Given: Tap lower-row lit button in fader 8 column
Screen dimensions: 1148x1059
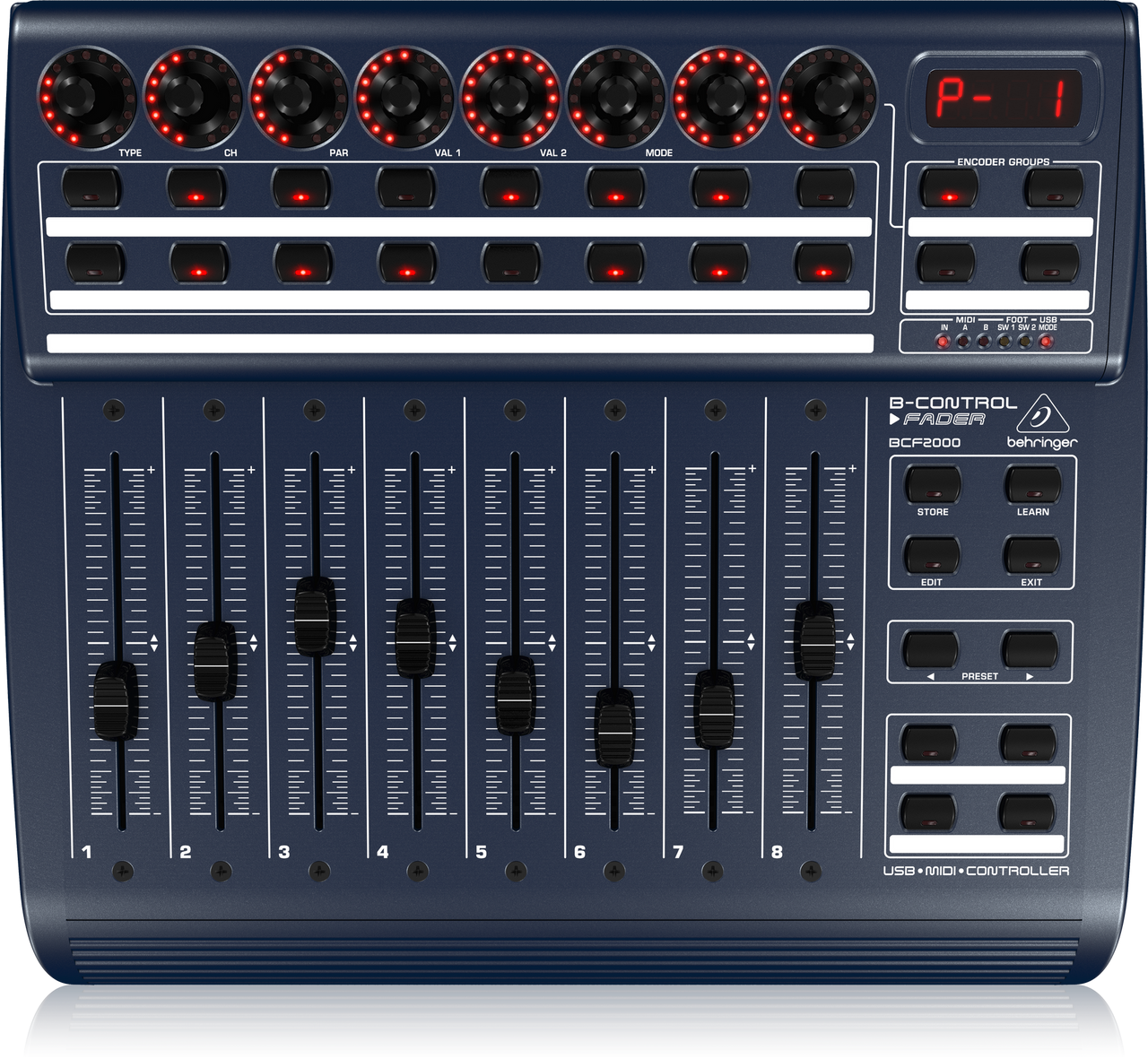Looking at the screenshot, I should pos(823,264).
